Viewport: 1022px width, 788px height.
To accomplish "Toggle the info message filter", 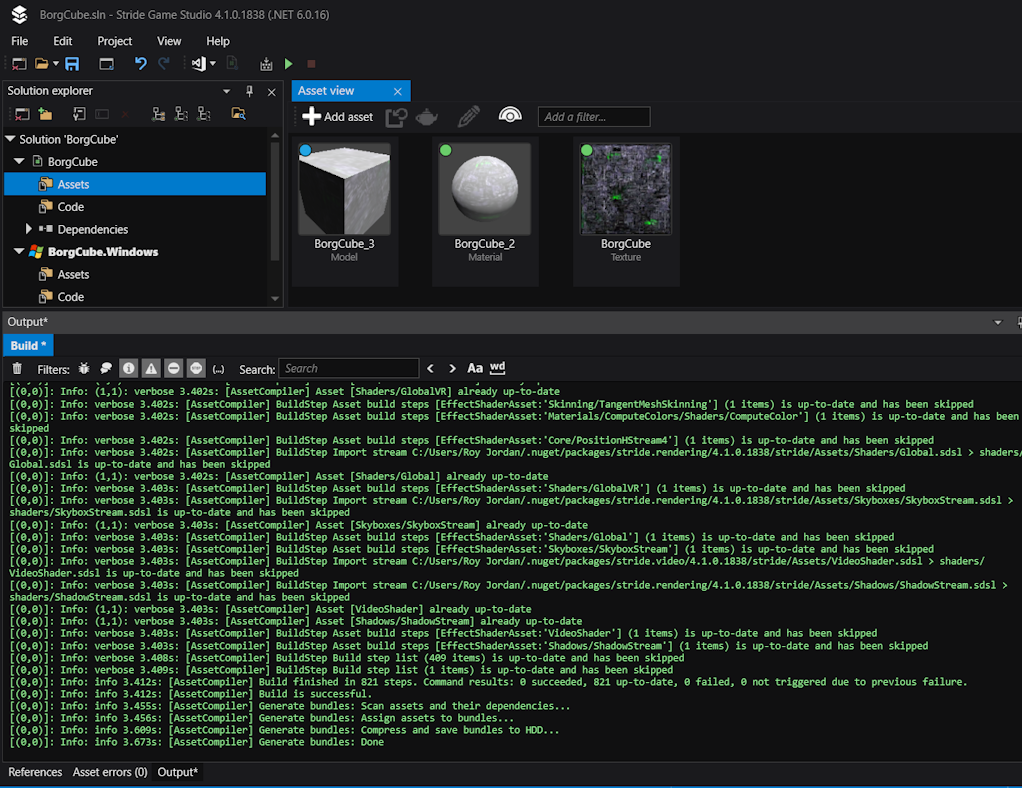I will (x=128, y=369).
